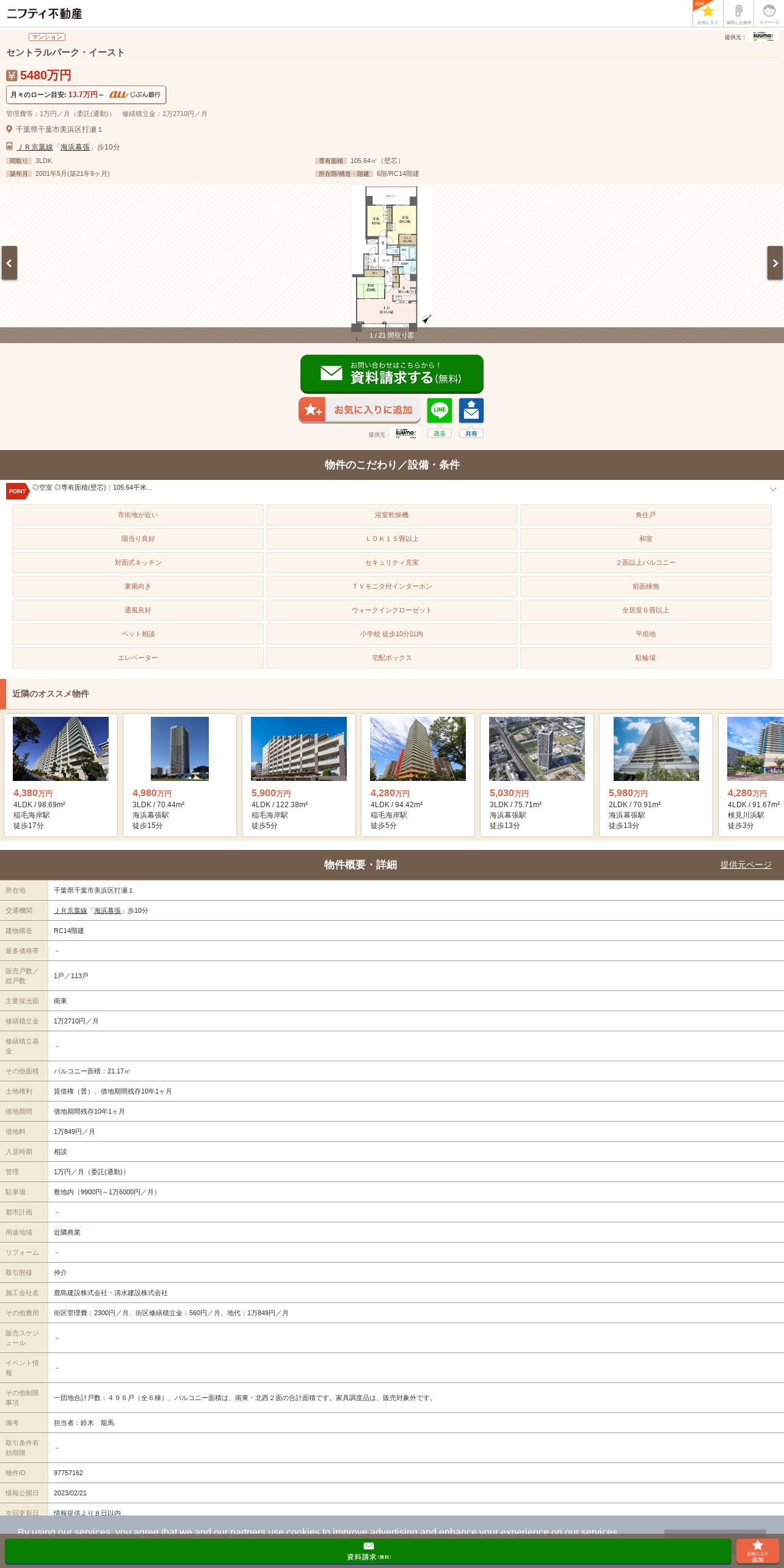Click 駐輪場 feature tag
784x1568 pixels.
646,658
